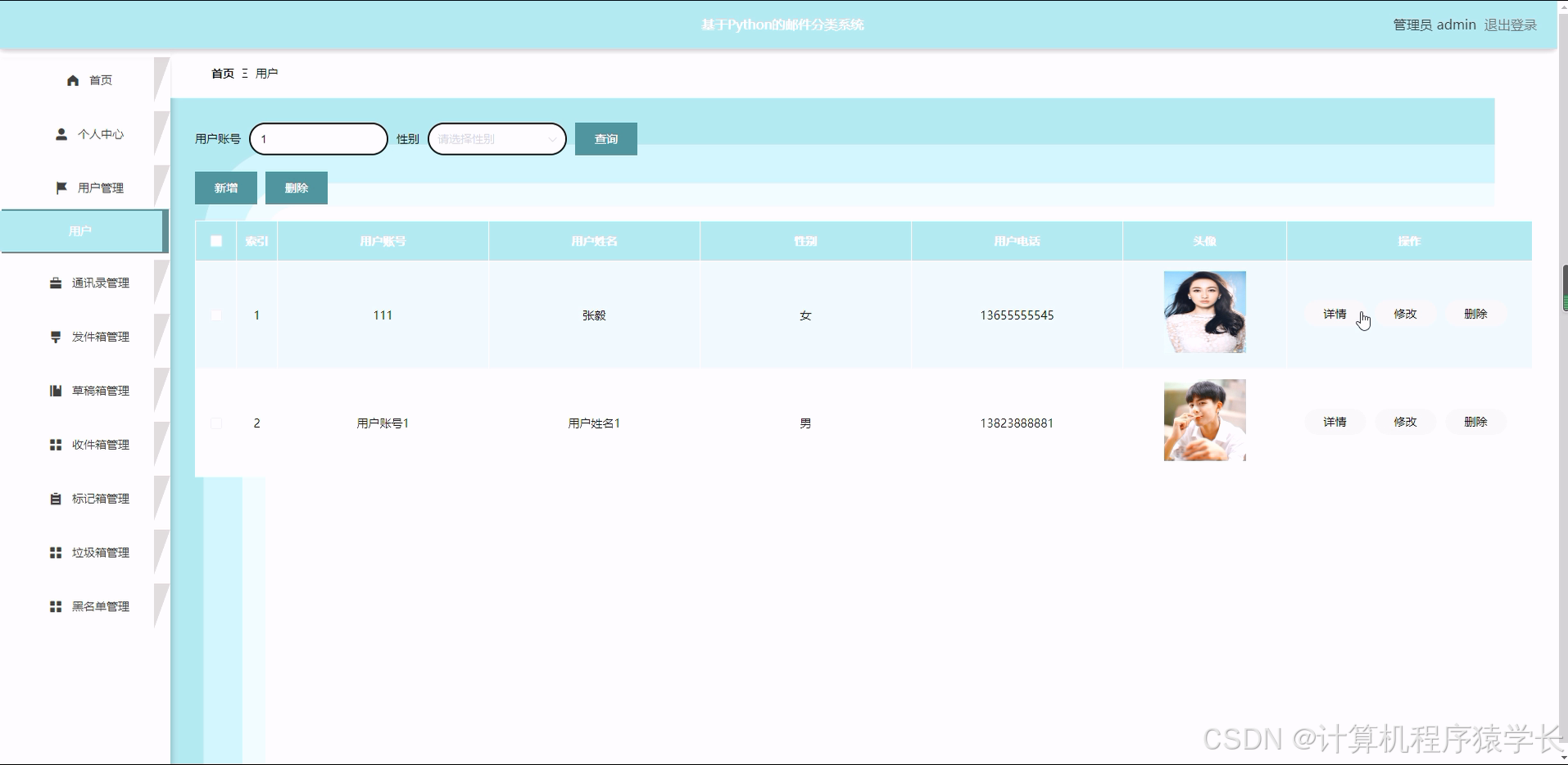The width and height of the screenshot is (1568, 765).
Task: Click 修改 for user 张毅
Action: click(1405, 314)
